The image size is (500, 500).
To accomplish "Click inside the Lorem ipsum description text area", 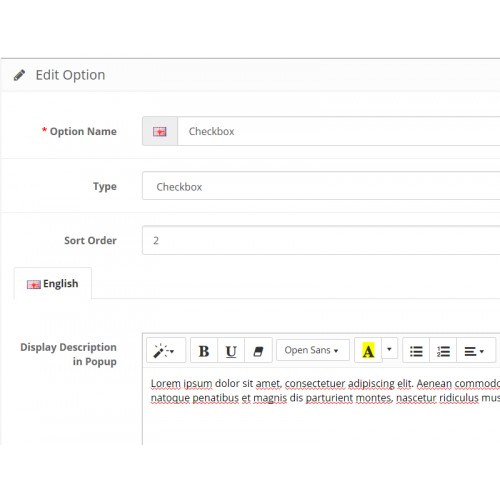I will click(x=322, y=406).
